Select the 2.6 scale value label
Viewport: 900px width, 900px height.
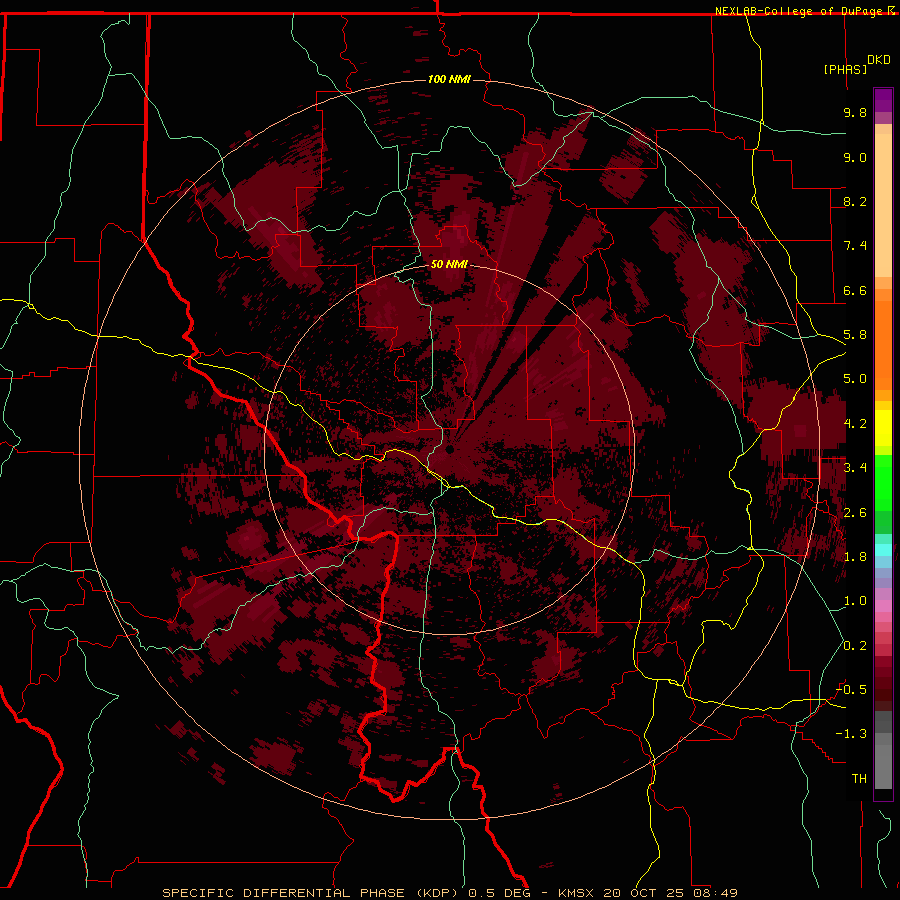(x=855, y=513)
